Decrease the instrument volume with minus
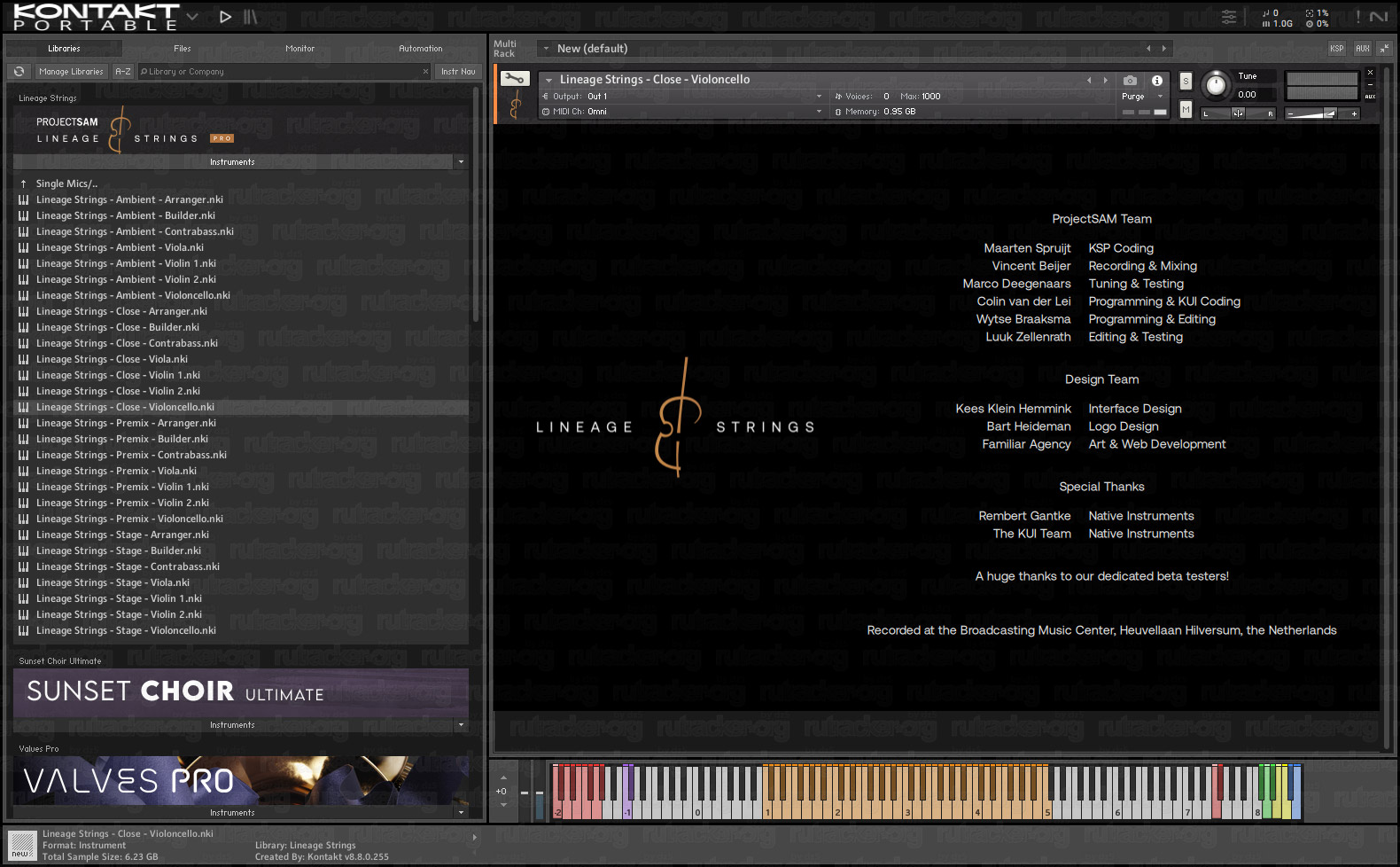 1291,113
